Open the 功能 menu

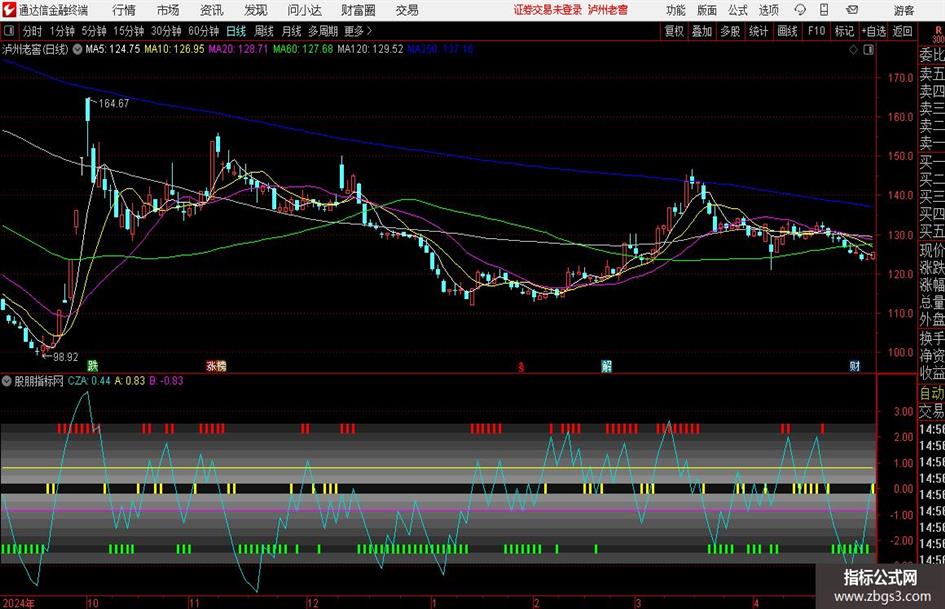click(x=676, y=10)
